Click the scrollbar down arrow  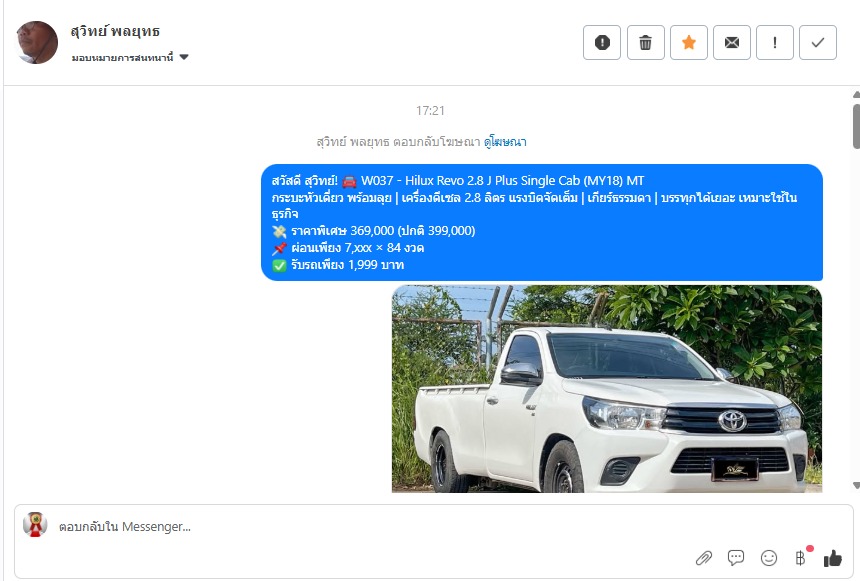pos(856,486)
